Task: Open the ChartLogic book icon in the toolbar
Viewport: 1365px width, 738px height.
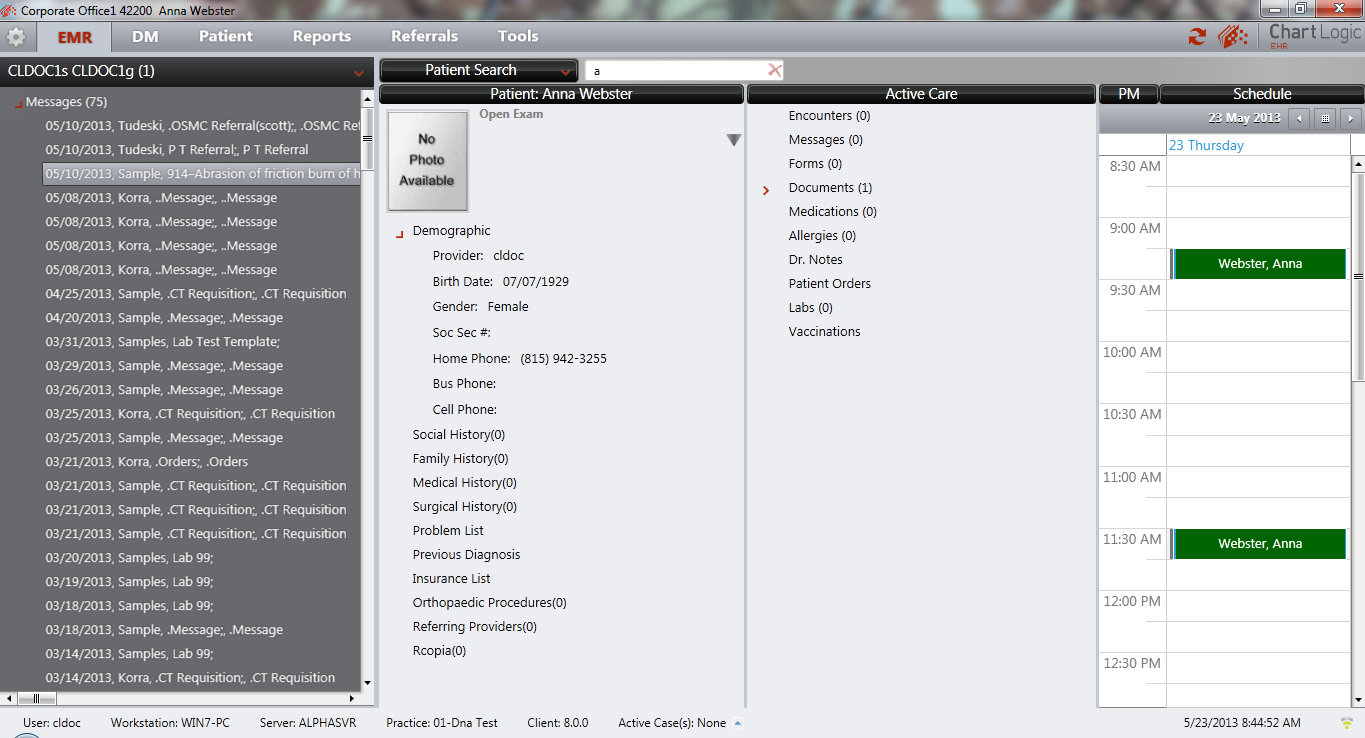Action: [x=1233, y=36]
